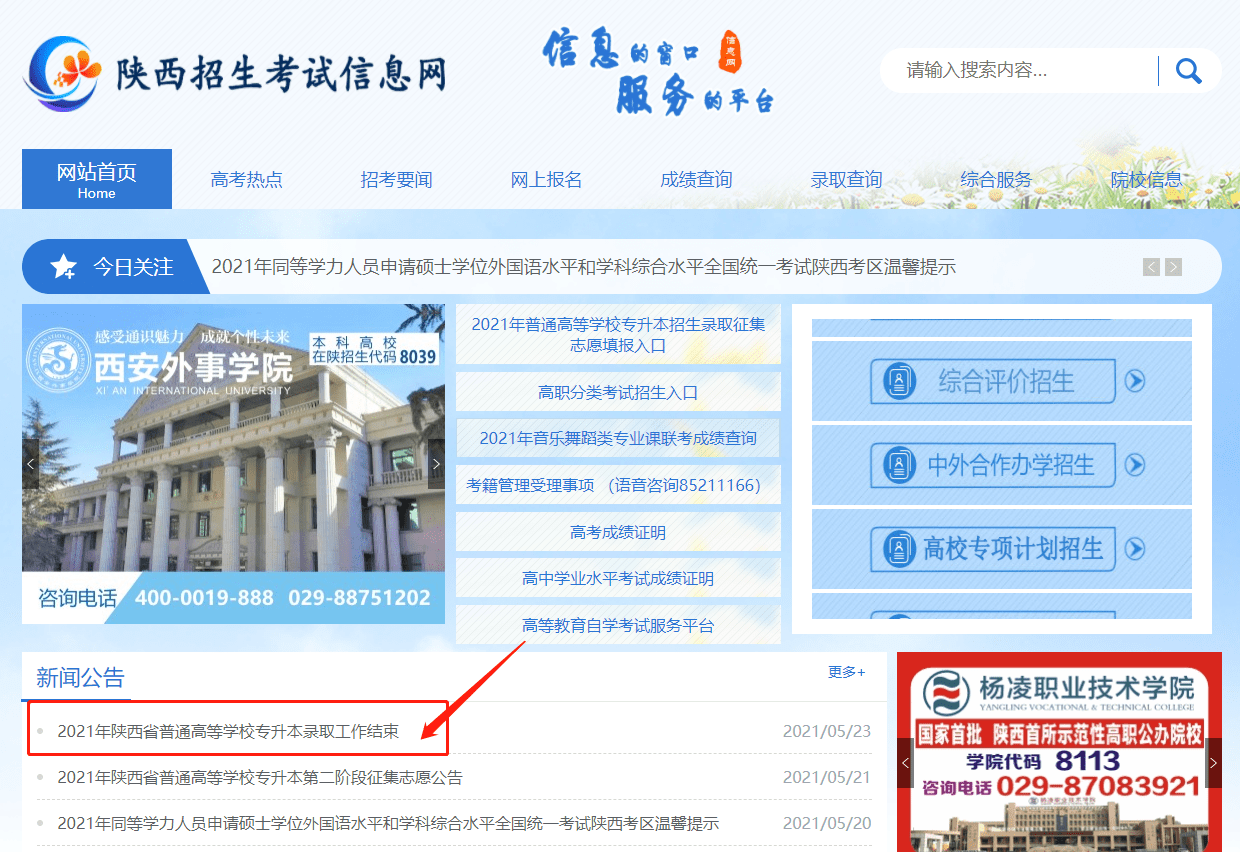Open the 高考热点 menu

247,180
